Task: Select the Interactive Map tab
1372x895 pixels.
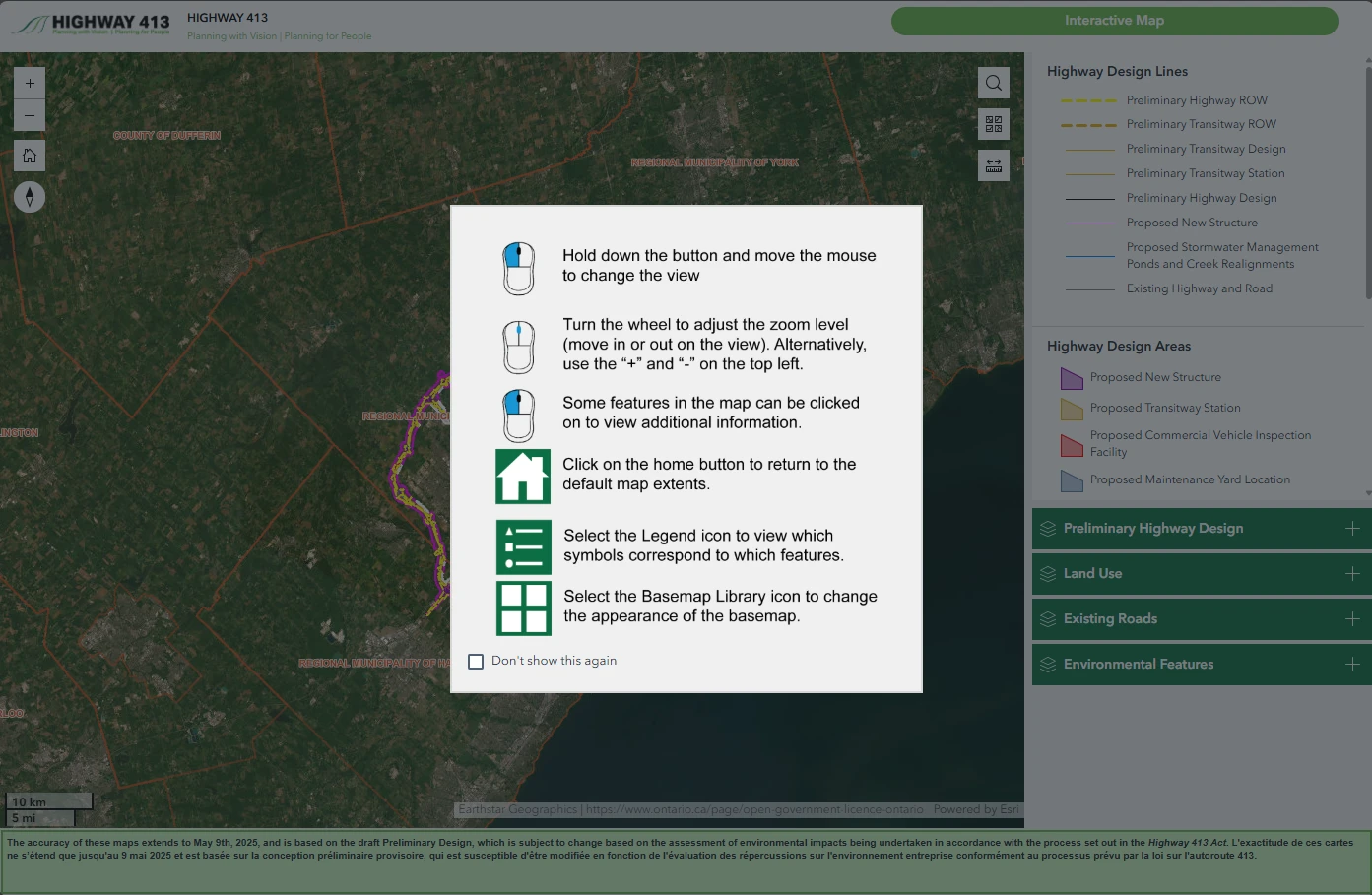Action: pyautogui.click(x=1114, y=21)
